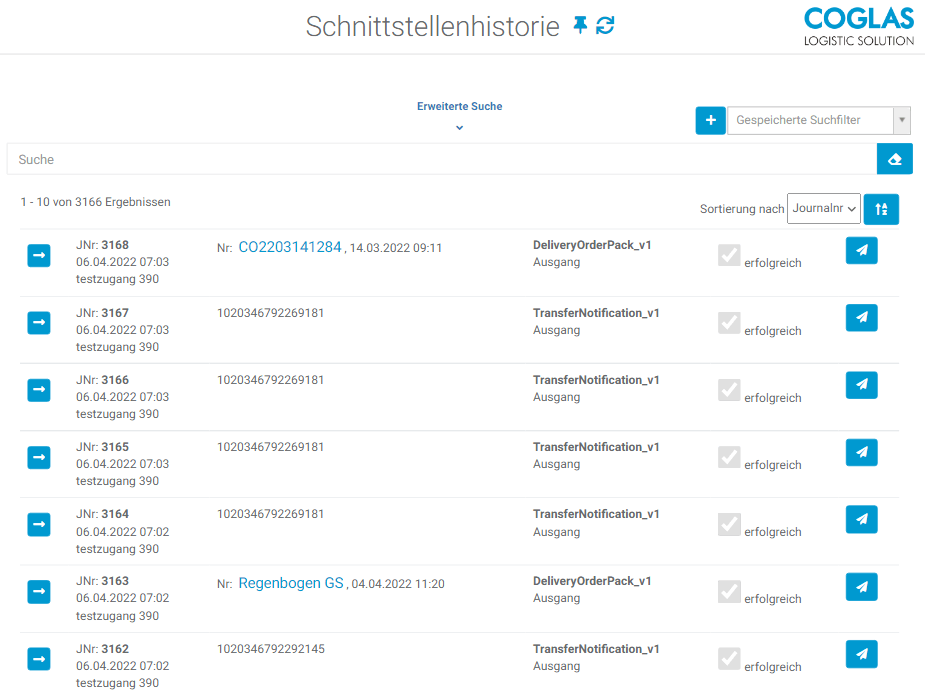
Task: Toggle erfolgreich checkbox for journal 3168
Action: 729,256
